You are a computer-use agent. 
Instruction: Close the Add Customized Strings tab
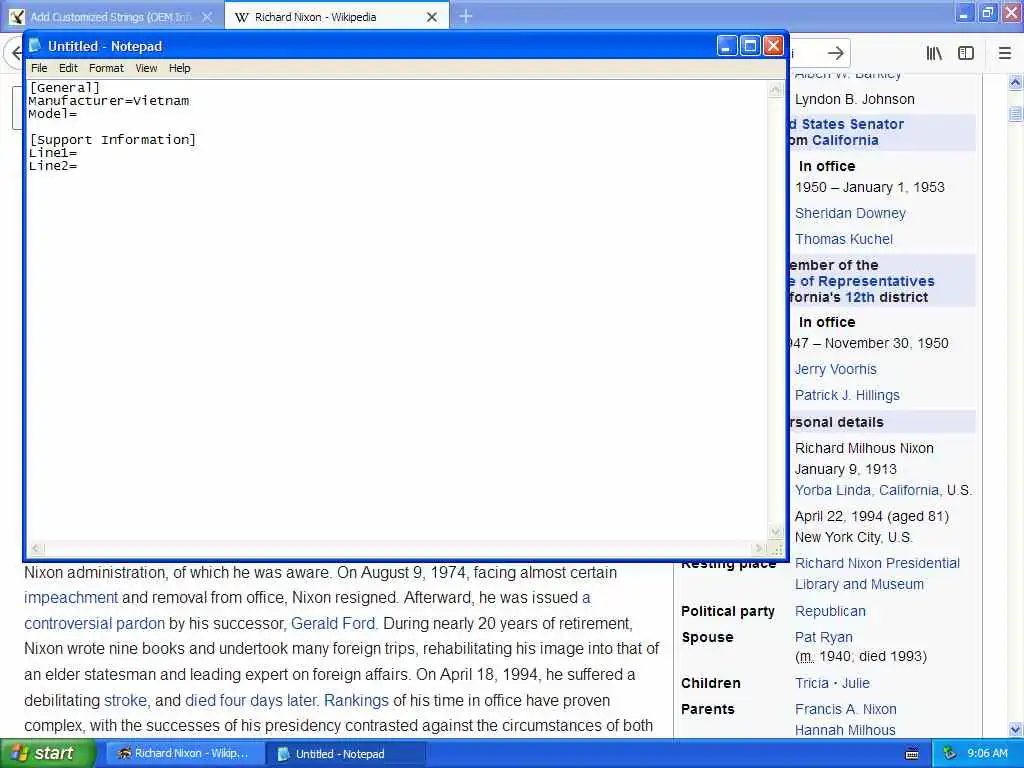point(207,17)
